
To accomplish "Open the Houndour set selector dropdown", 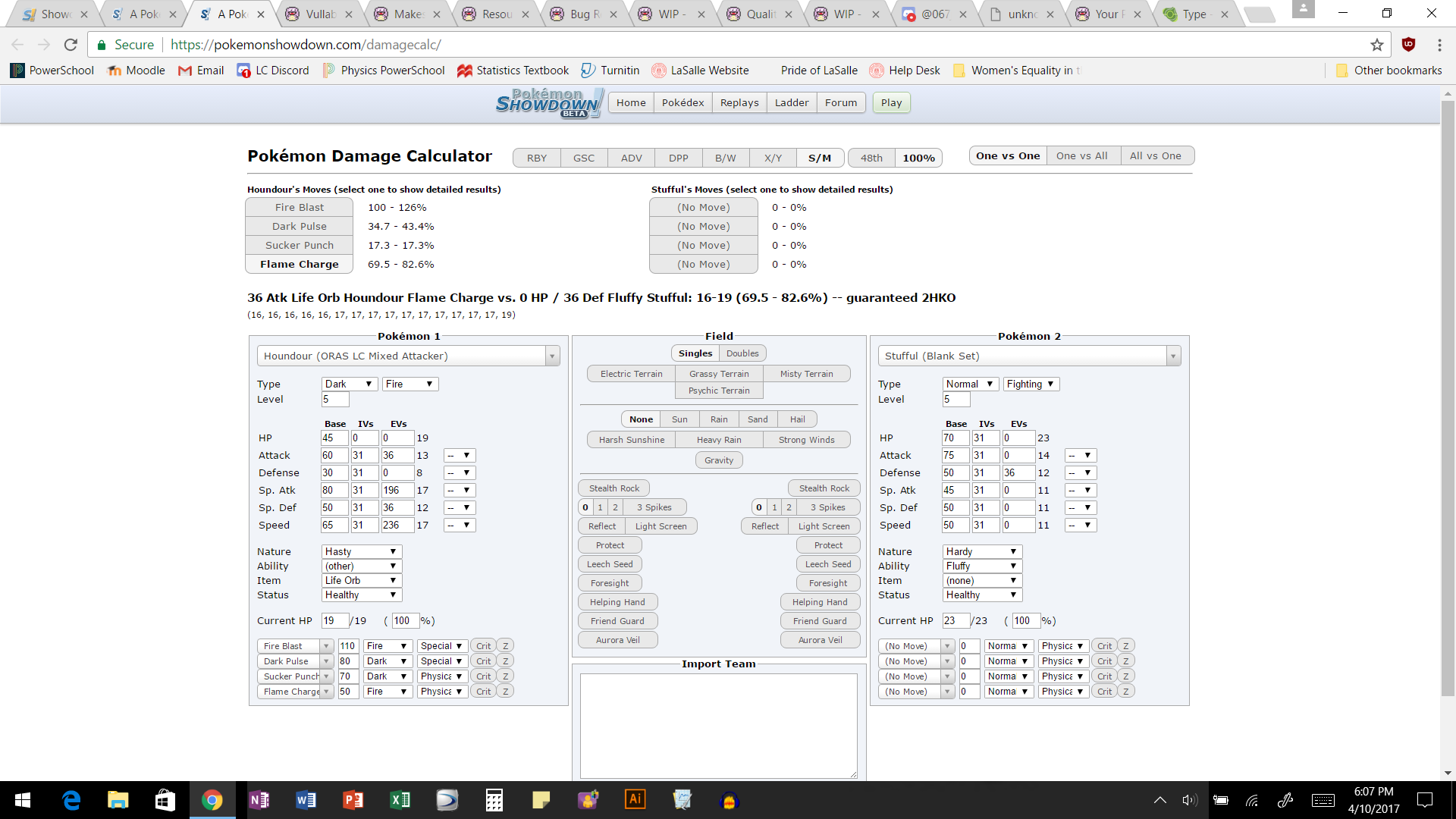I will (x=408, y=356).
